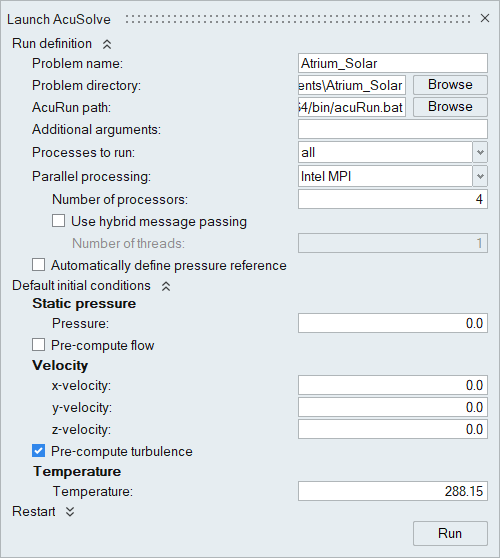Enable the Pre-compute flow checkbox

(x=38, y=344)
